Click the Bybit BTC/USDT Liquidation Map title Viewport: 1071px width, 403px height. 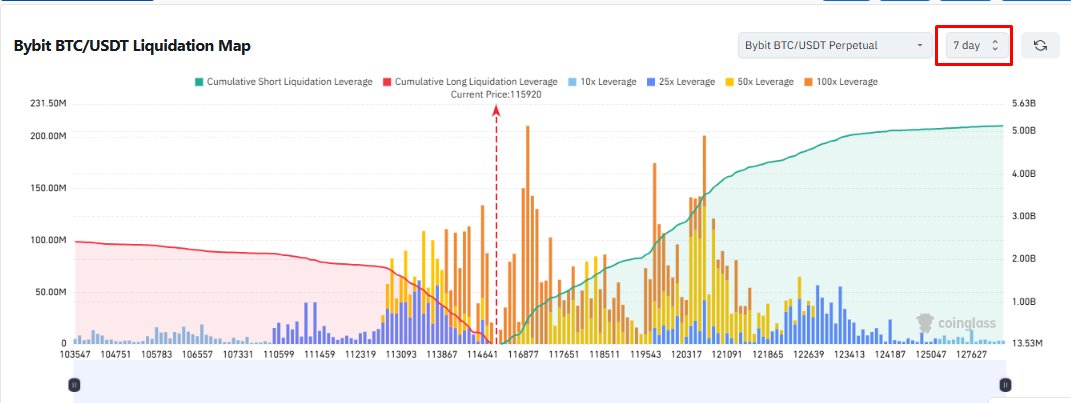click(133, 46)
